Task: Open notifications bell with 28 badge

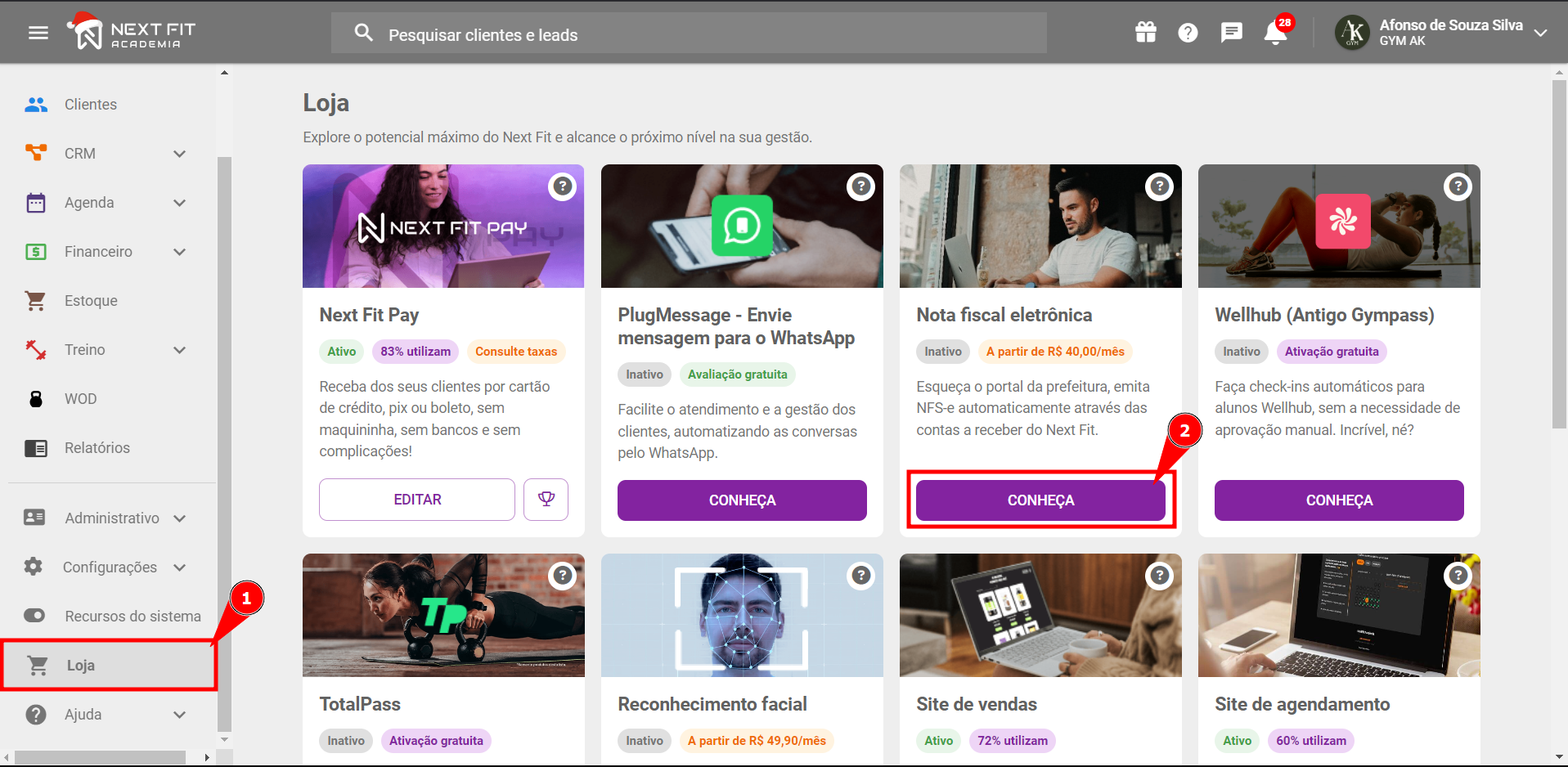Action: (1276, 33)
